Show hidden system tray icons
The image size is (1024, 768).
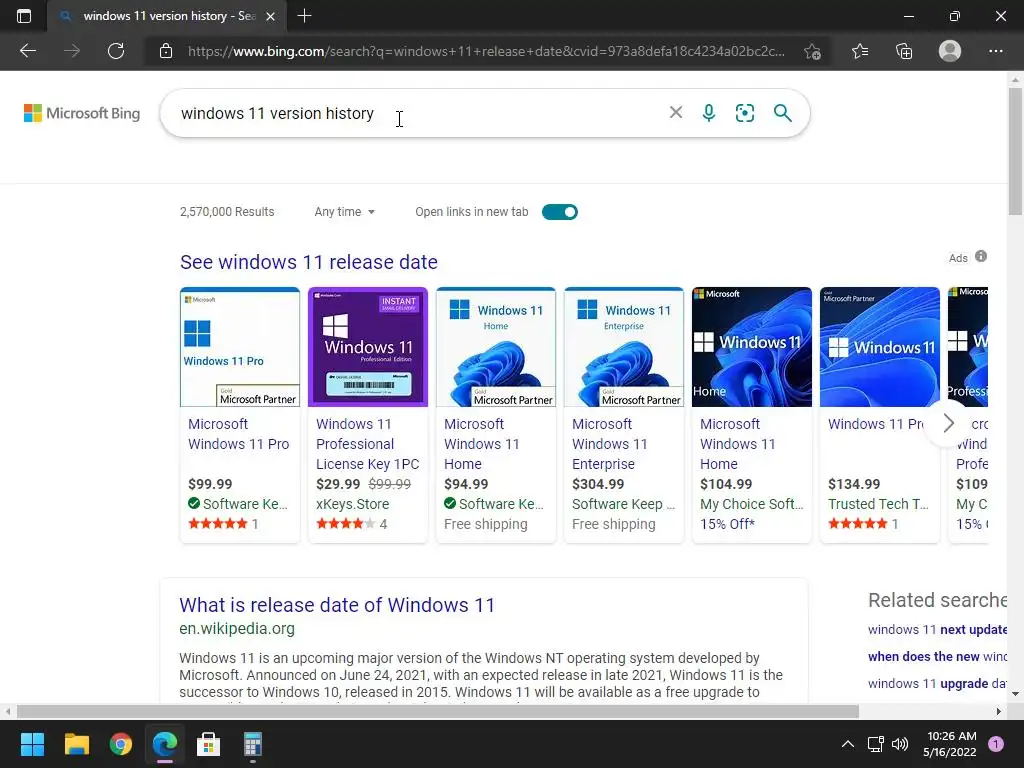848,744
